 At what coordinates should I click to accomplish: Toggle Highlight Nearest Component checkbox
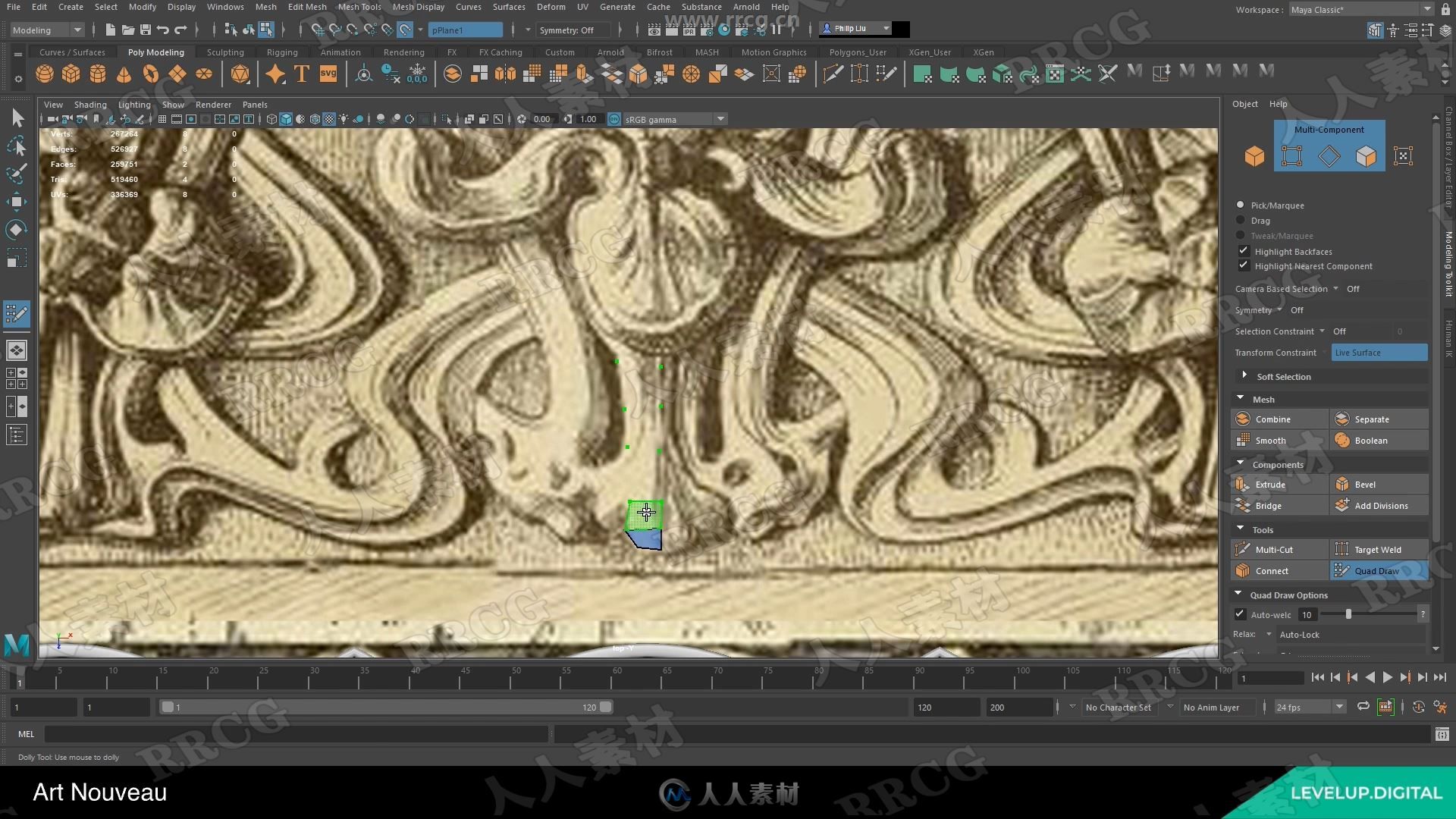coord(1243,265)
